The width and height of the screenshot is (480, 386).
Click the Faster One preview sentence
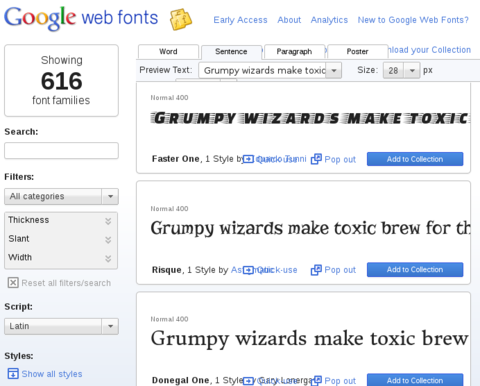[310, 118]
